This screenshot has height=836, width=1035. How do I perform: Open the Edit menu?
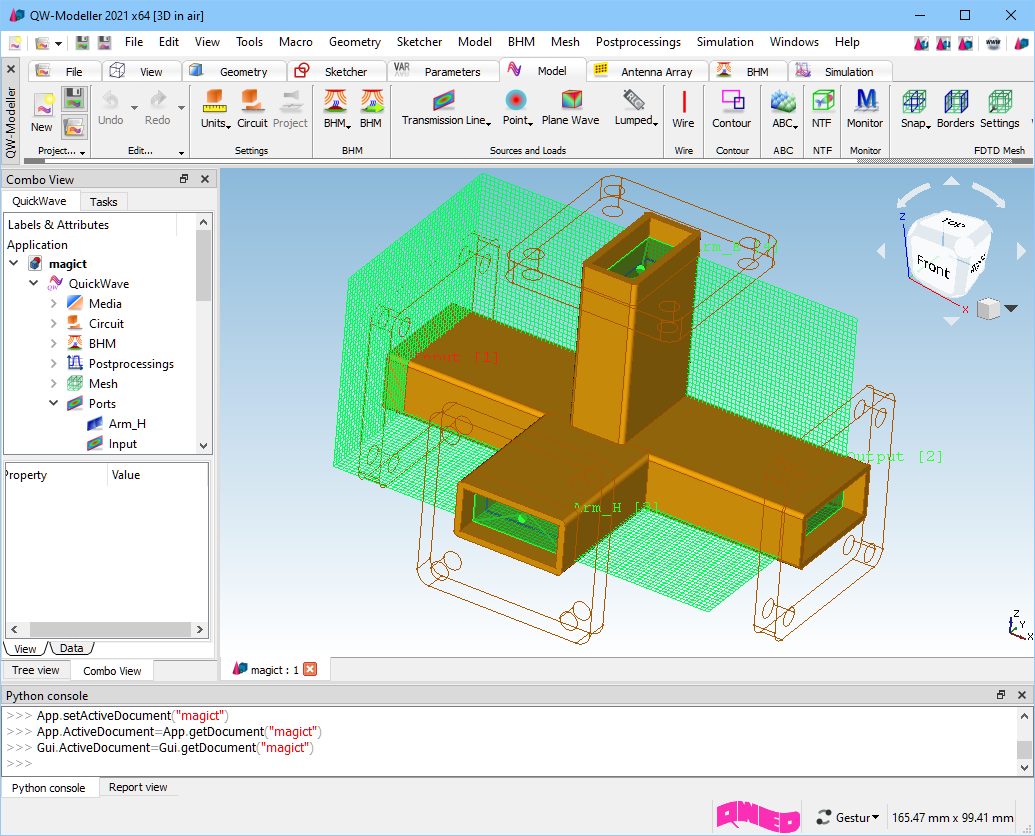(169, 42)
